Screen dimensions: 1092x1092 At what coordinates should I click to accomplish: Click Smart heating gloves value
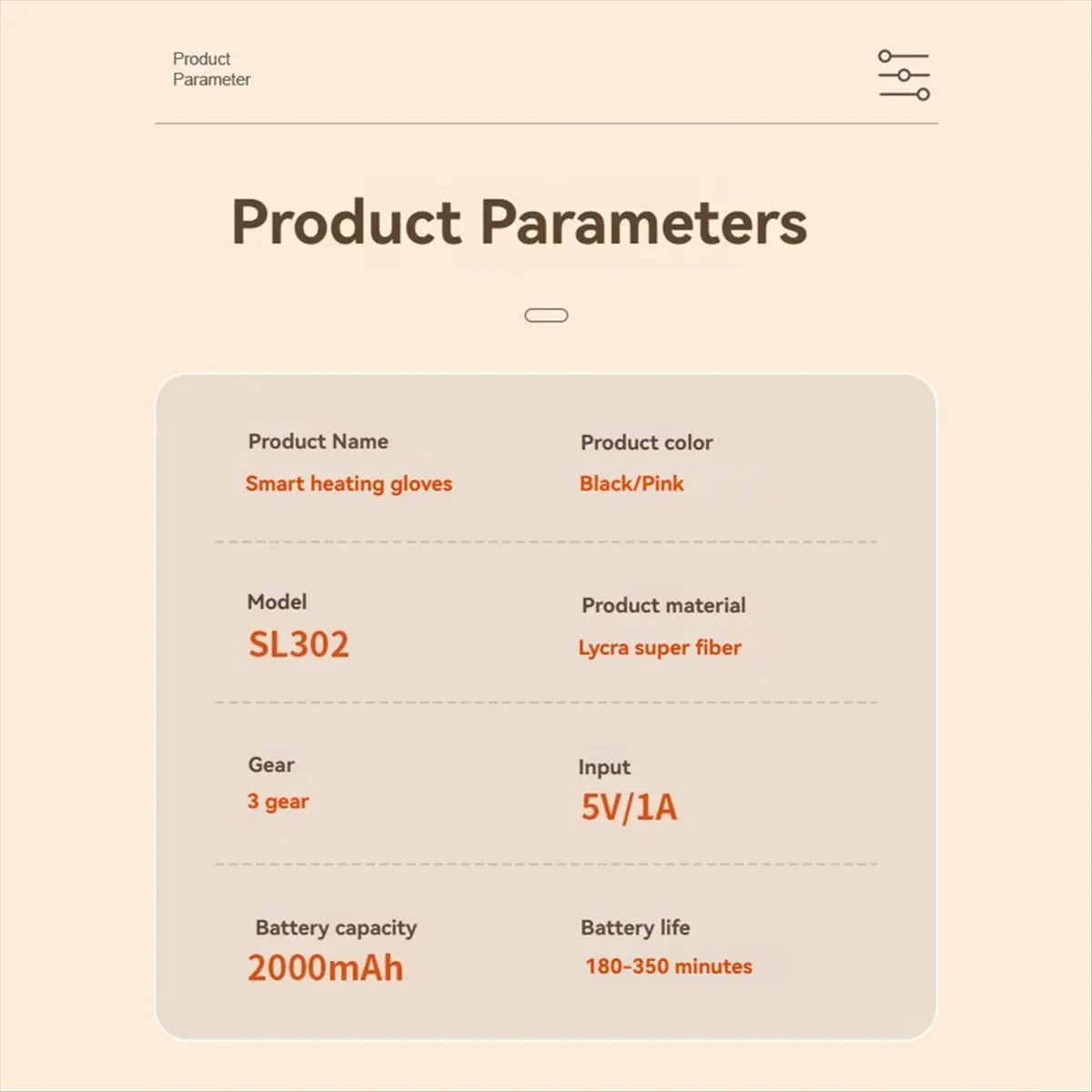tap(349, 483)
